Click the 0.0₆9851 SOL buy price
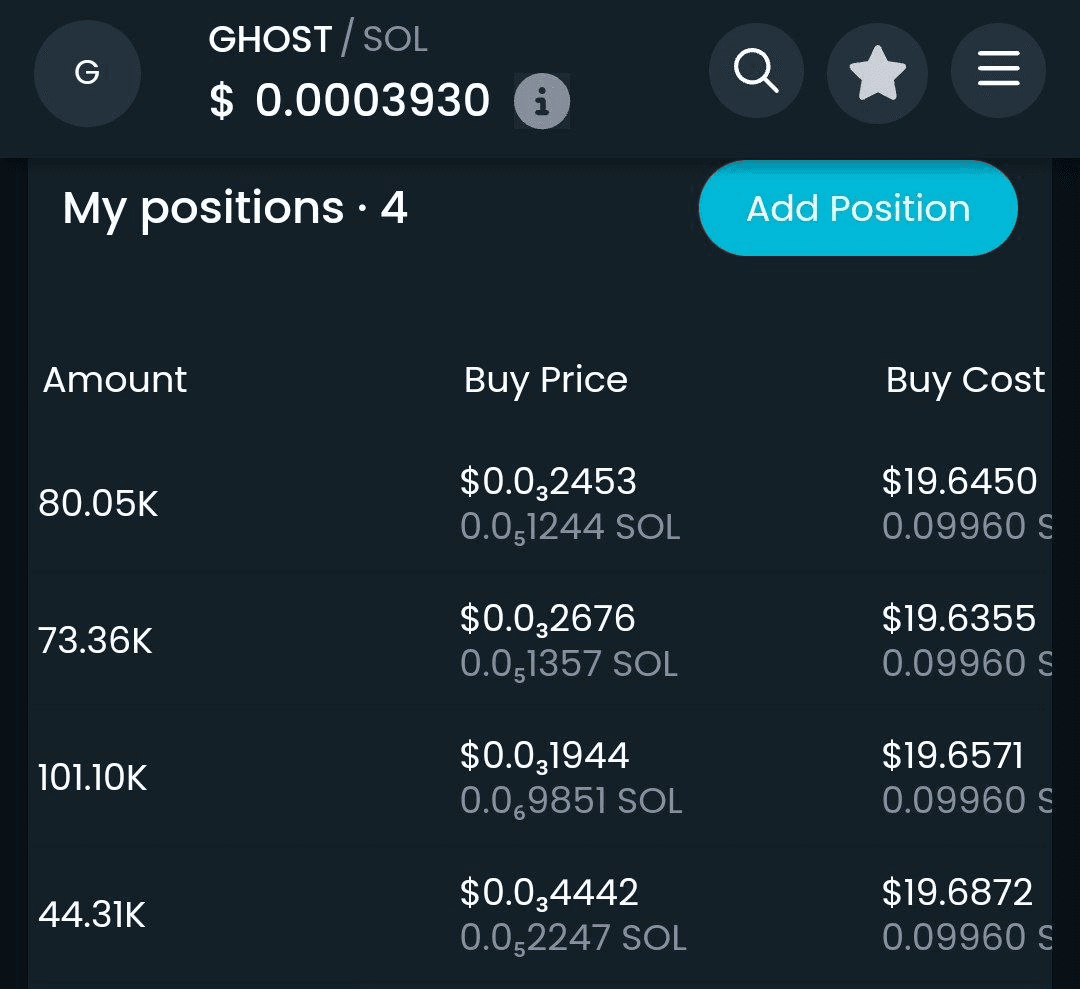 (571, 802)
